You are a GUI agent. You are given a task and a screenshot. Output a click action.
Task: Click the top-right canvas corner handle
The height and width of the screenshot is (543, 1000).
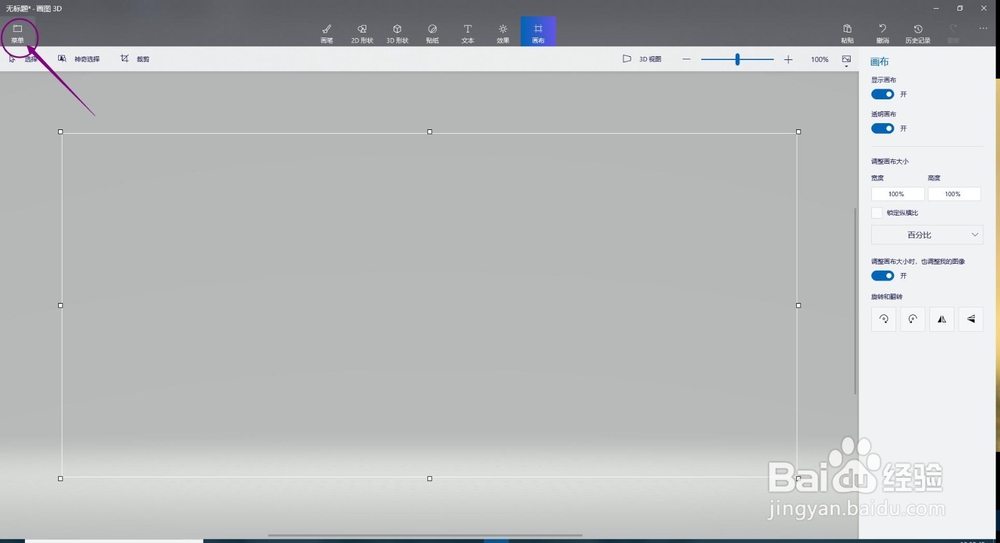point(798,131)
